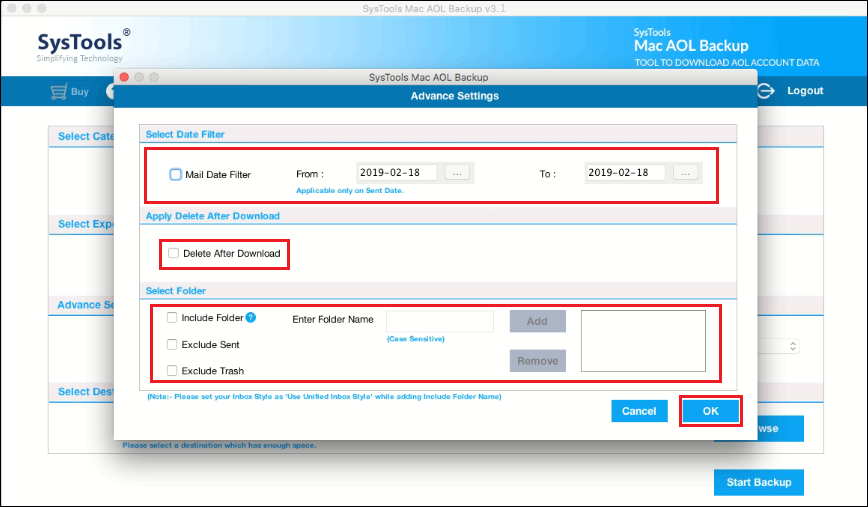Image resolution: width=868 pixels, height=507 pixels.
Task: Click the '(Case Sensitive)' hint text
Action: (x=416, y=339)
